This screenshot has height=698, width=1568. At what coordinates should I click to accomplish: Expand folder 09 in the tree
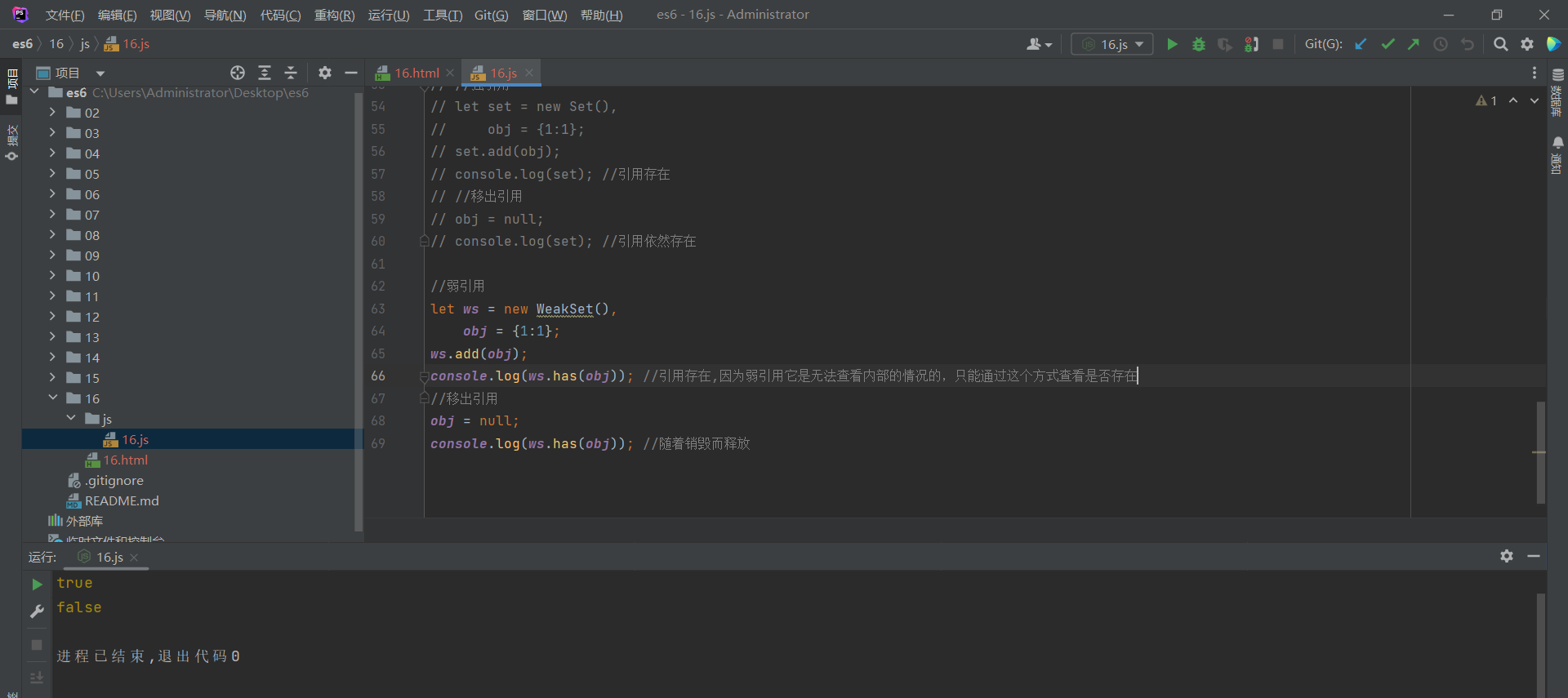52,255
